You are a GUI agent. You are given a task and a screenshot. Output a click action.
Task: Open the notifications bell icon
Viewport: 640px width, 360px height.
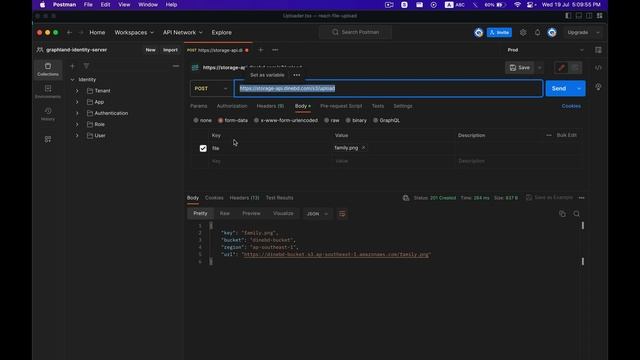point(537,32)
